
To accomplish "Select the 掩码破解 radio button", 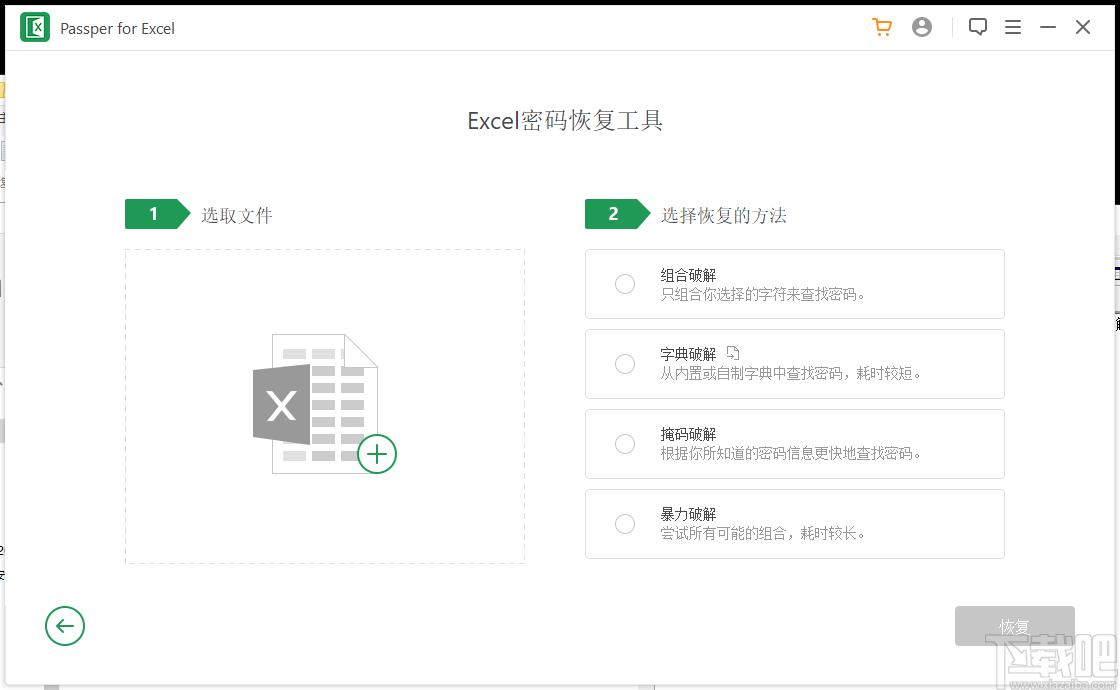I will click(624, 444).
